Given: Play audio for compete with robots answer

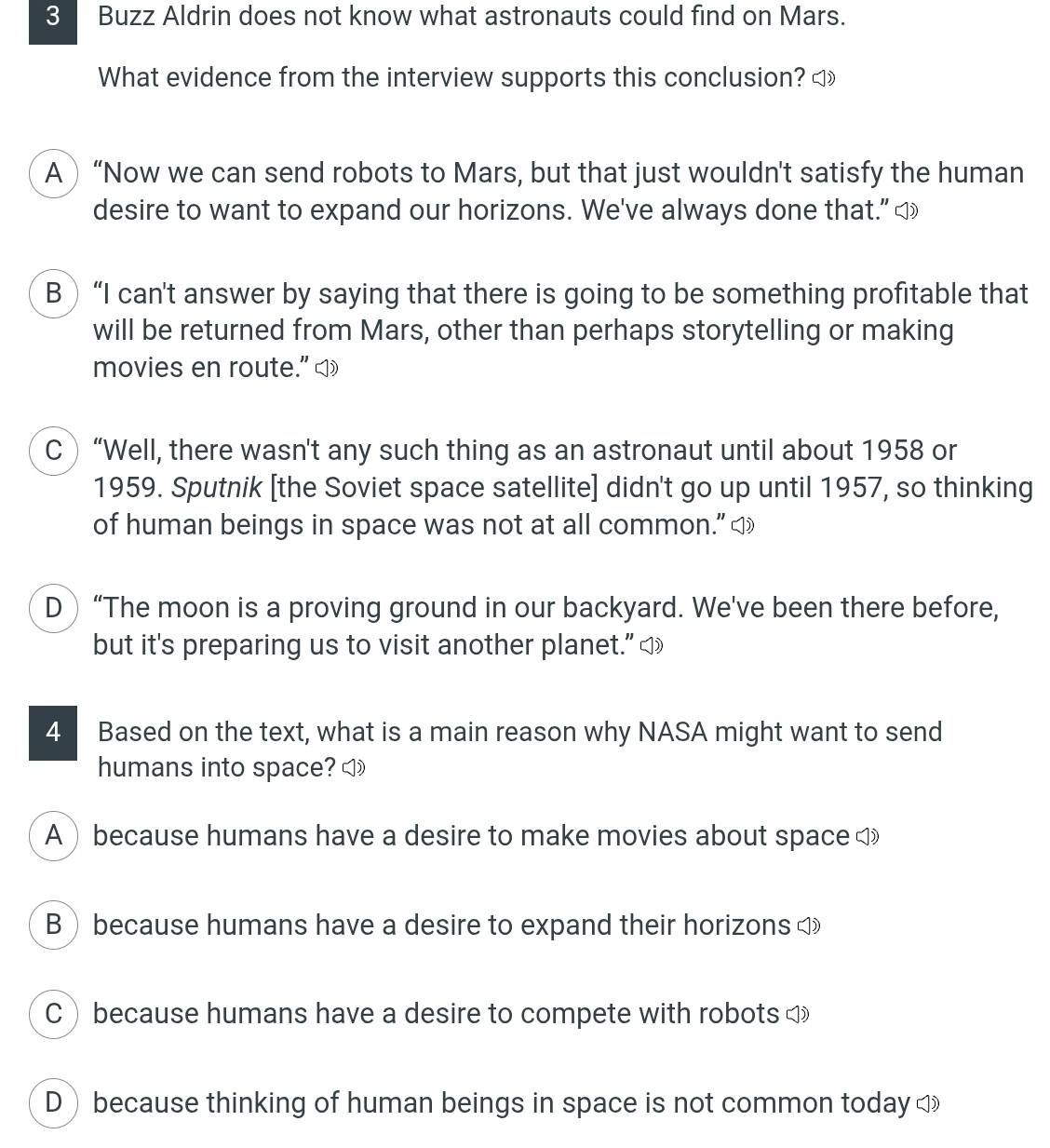Looking at the screenshot, I should [x=798, y=1015].
